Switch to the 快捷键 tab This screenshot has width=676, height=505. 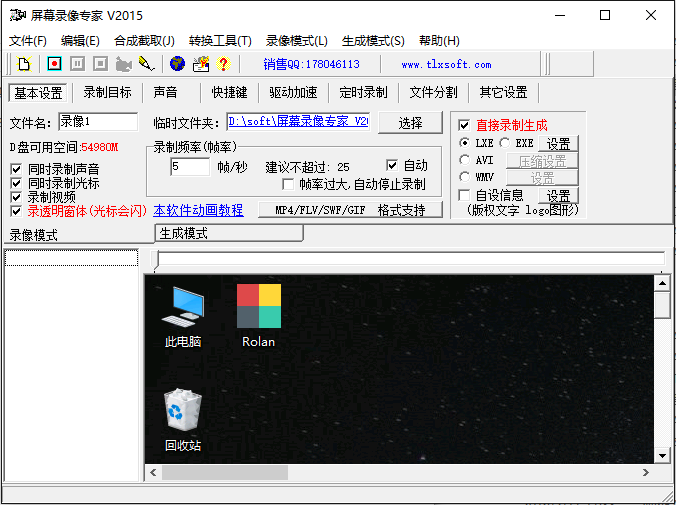click(x=229, y=92)
